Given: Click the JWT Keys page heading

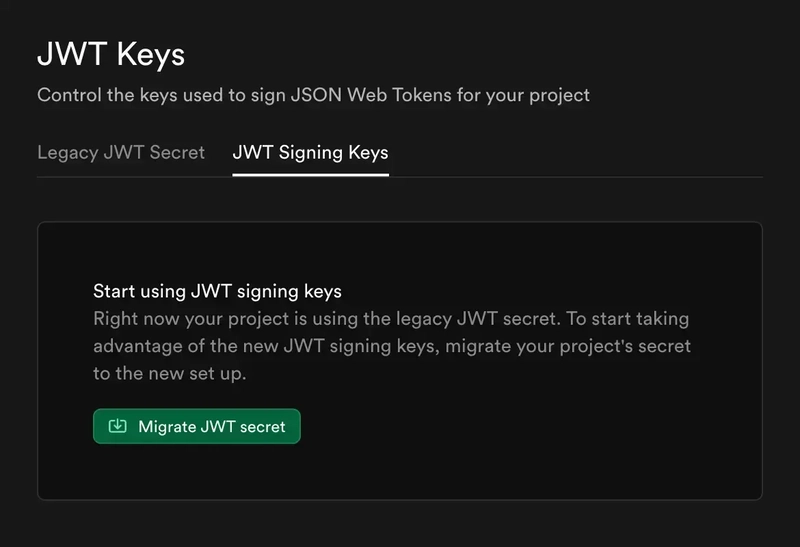Looking at the screenshot, I should pos(111,54).
